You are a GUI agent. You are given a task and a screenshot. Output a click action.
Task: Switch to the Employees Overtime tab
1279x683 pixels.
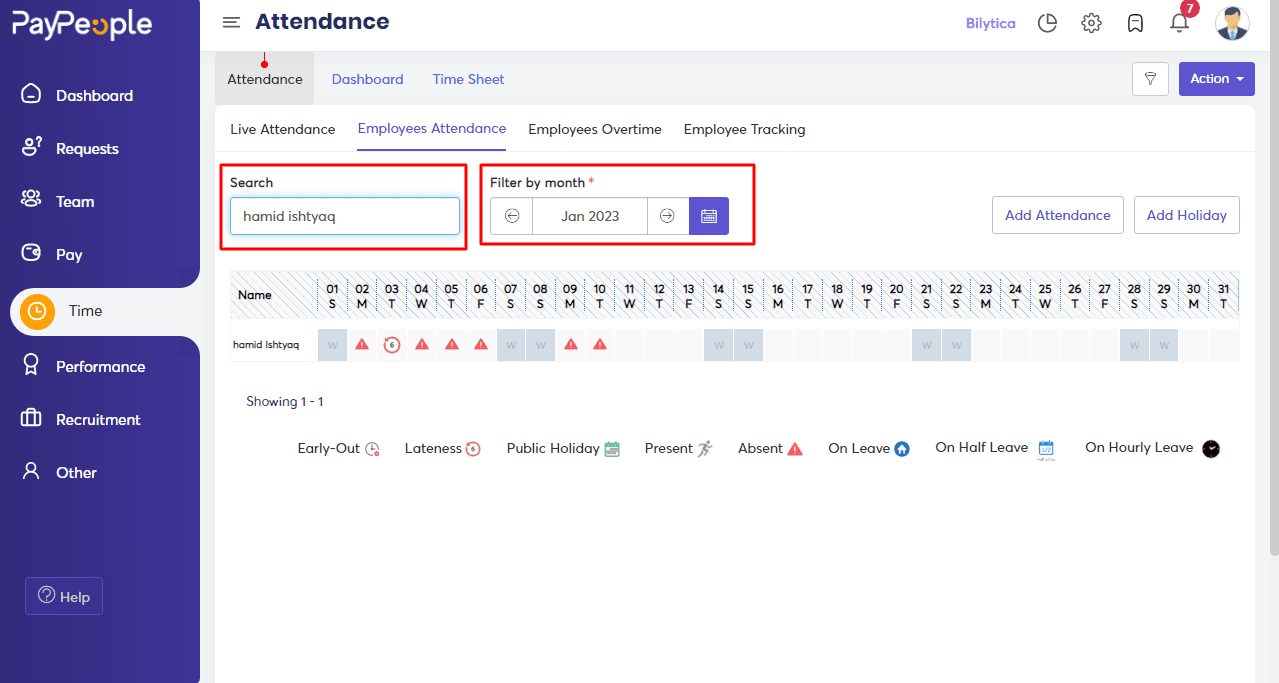594,129
